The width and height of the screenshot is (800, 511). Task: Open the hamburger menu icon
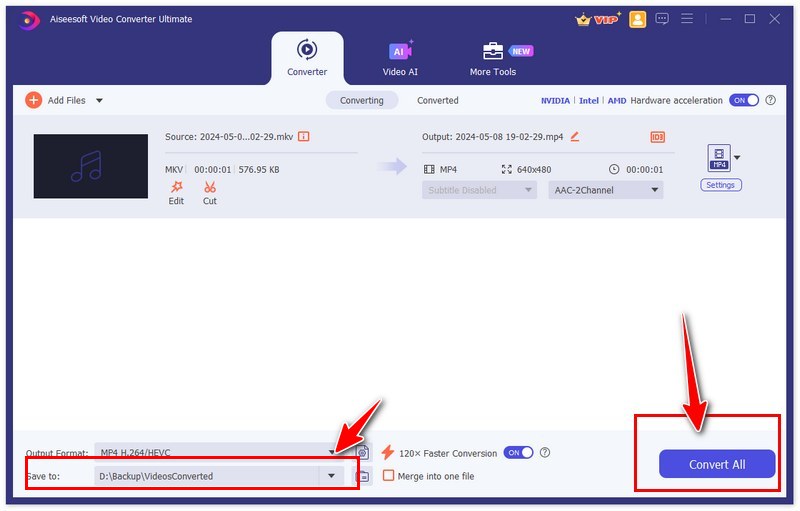pos(687,19)
